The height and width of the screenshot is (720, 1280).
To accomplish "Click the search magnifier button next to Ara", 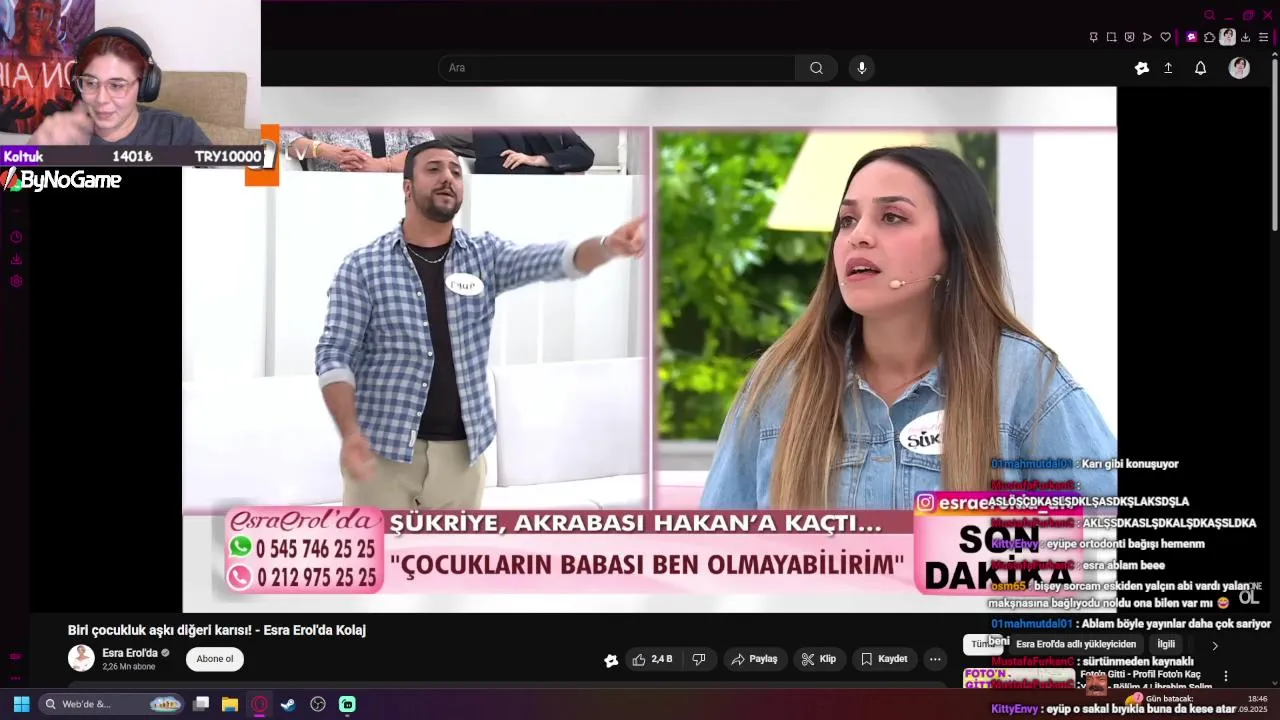I will (x=816, y=68).
